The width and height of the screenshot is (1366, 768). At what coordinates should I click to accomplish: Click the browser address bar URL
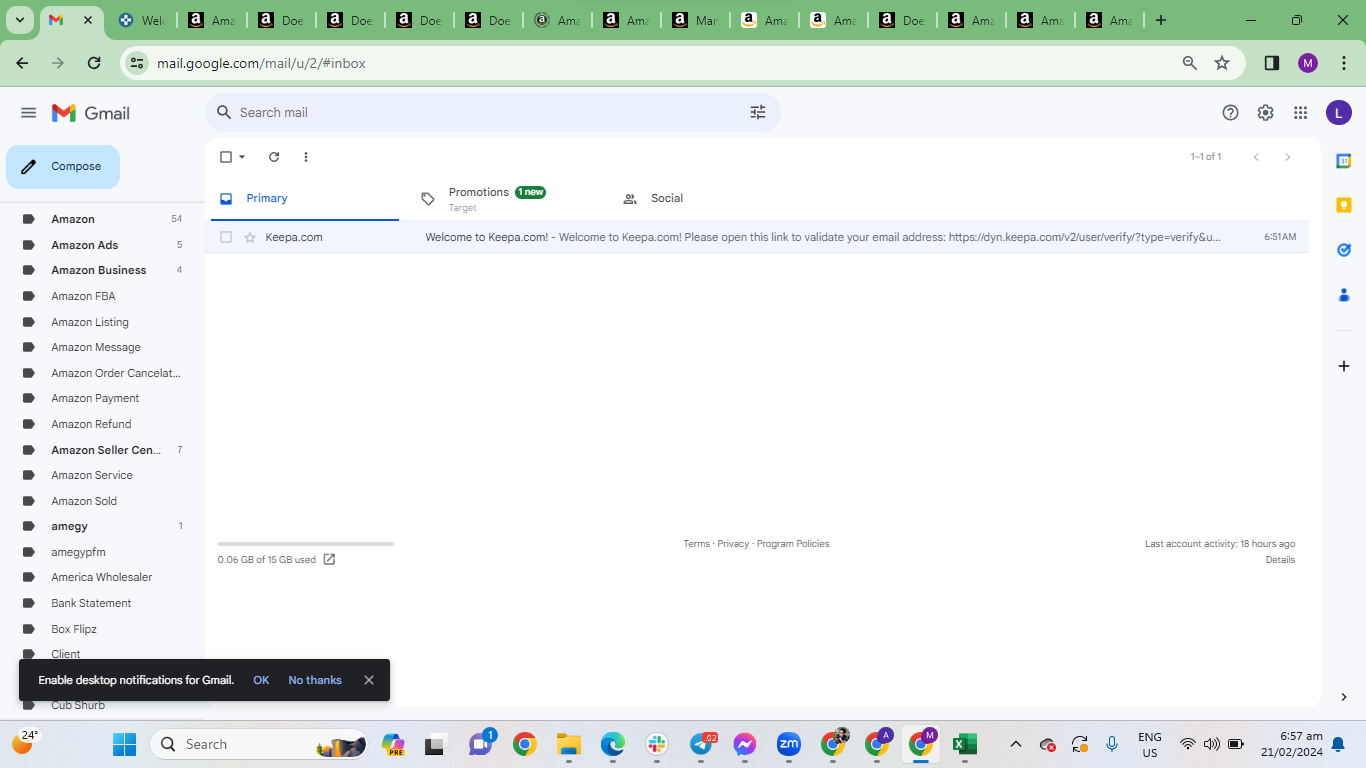tap(261, 63)
